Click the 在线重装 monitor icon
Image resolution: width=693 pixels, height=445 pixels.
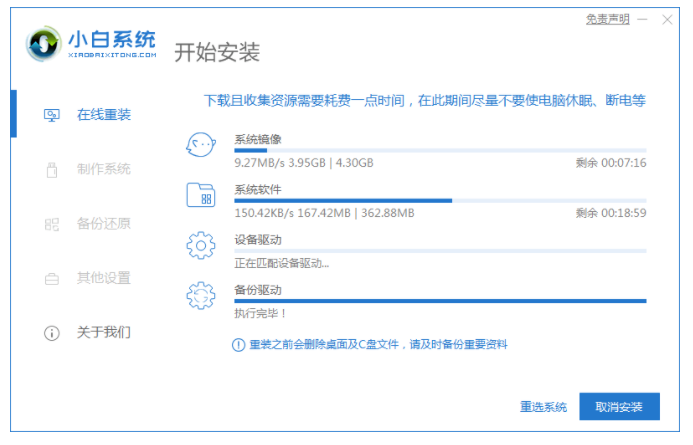(x=52, y=115)
